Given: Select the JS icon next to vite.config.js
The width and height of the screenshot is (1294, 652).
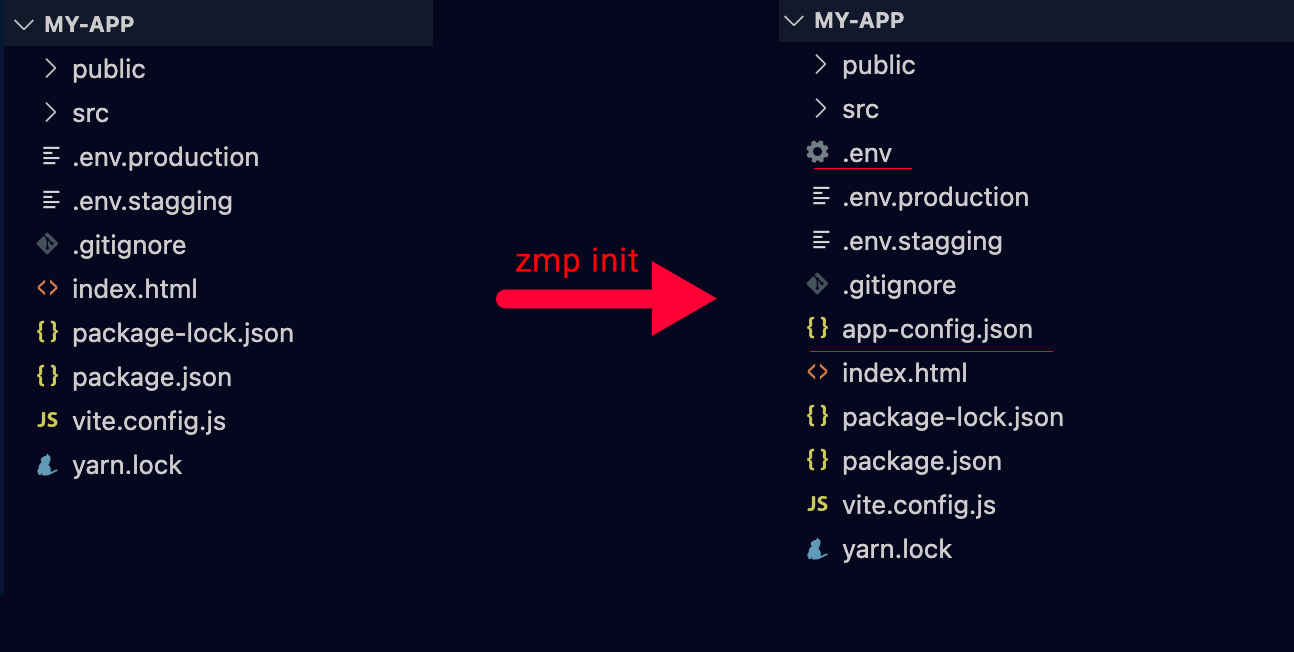Looking at the screenshot, I should 46,420.
